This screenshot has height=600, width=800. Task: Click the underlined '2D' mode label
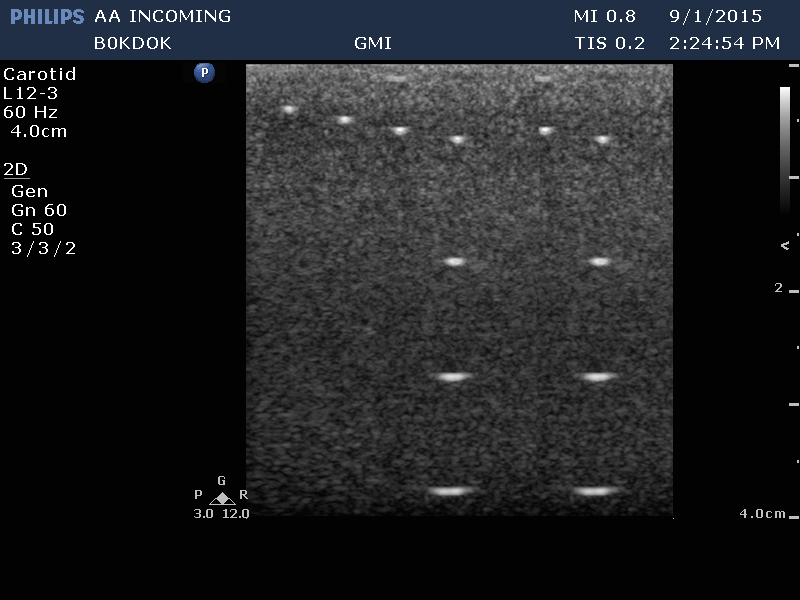tap(16, 169)
